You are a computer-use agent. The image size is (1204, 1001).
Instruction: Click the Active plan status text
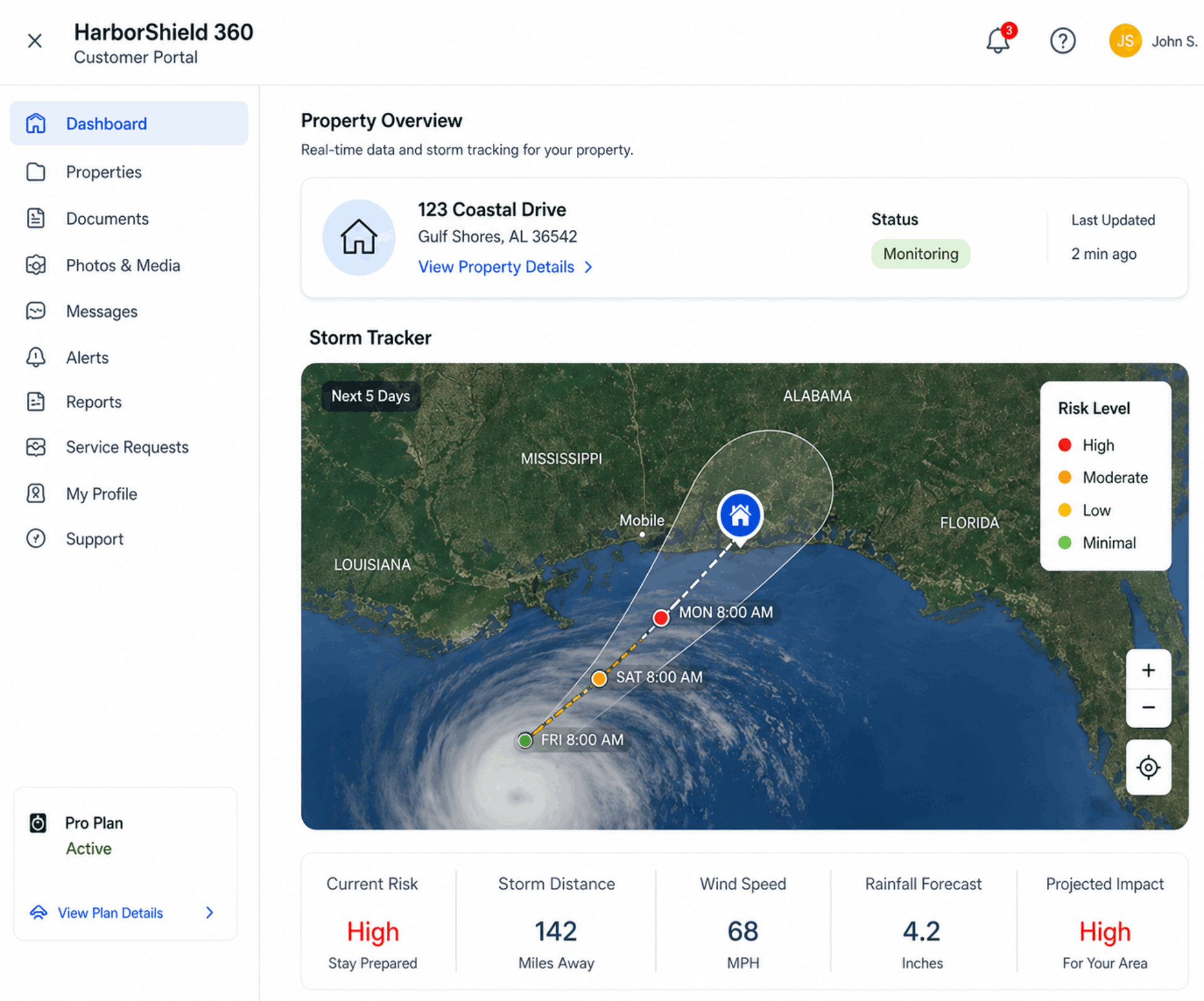(x=88, y=849)
